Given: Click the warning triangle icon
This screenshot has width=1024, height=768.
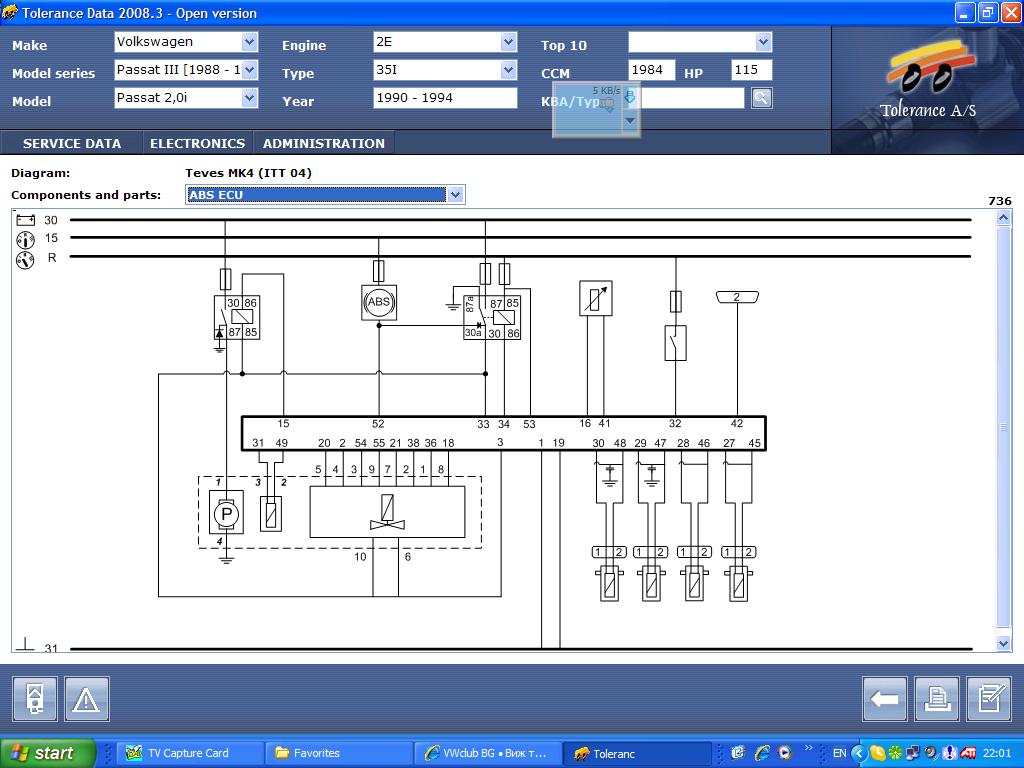Looking at the screenshot, I should click(x=87, y=699).
